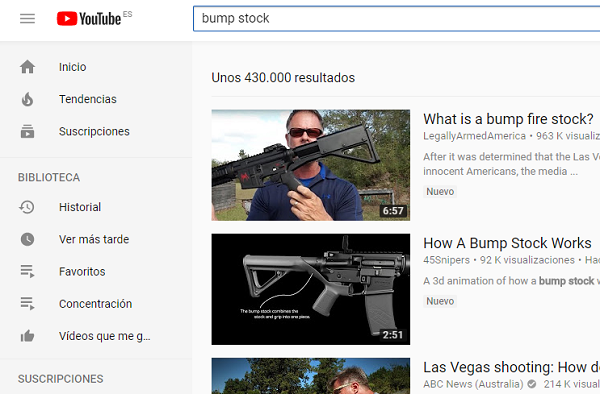Screen dimensions: 600x394
Task: Click the thumbs-up liked videos icon
Action: 27,336
